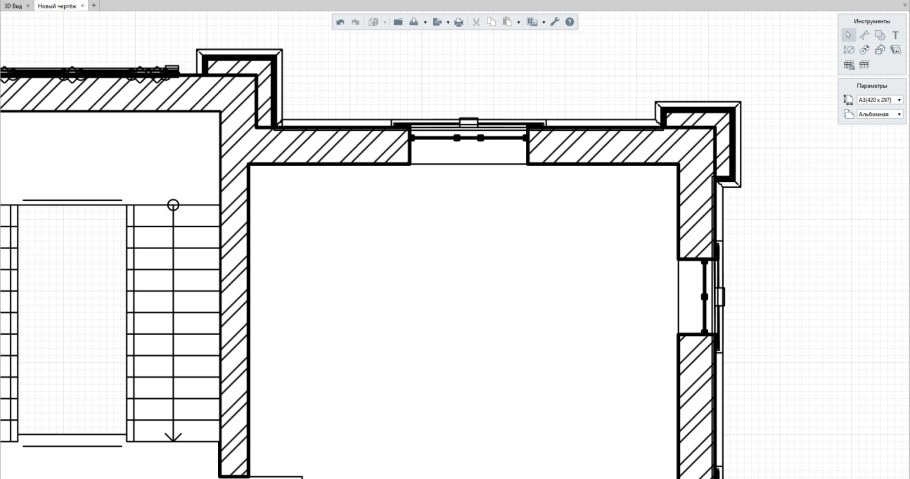This screenshot has height=479, width=910.
Task: Click the scissors cut icon
Action: click(x=476, y=21)
